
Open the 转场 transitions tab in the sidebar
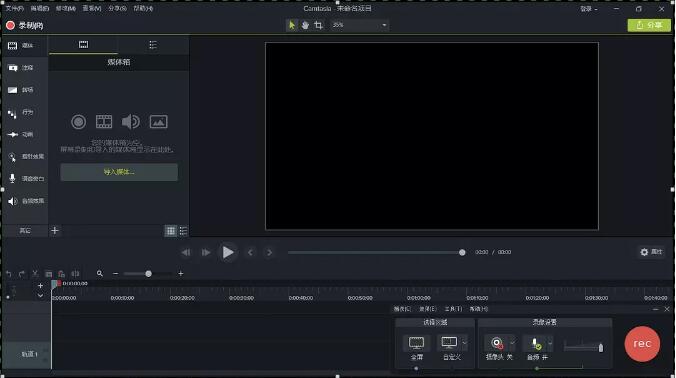(25, 90)
